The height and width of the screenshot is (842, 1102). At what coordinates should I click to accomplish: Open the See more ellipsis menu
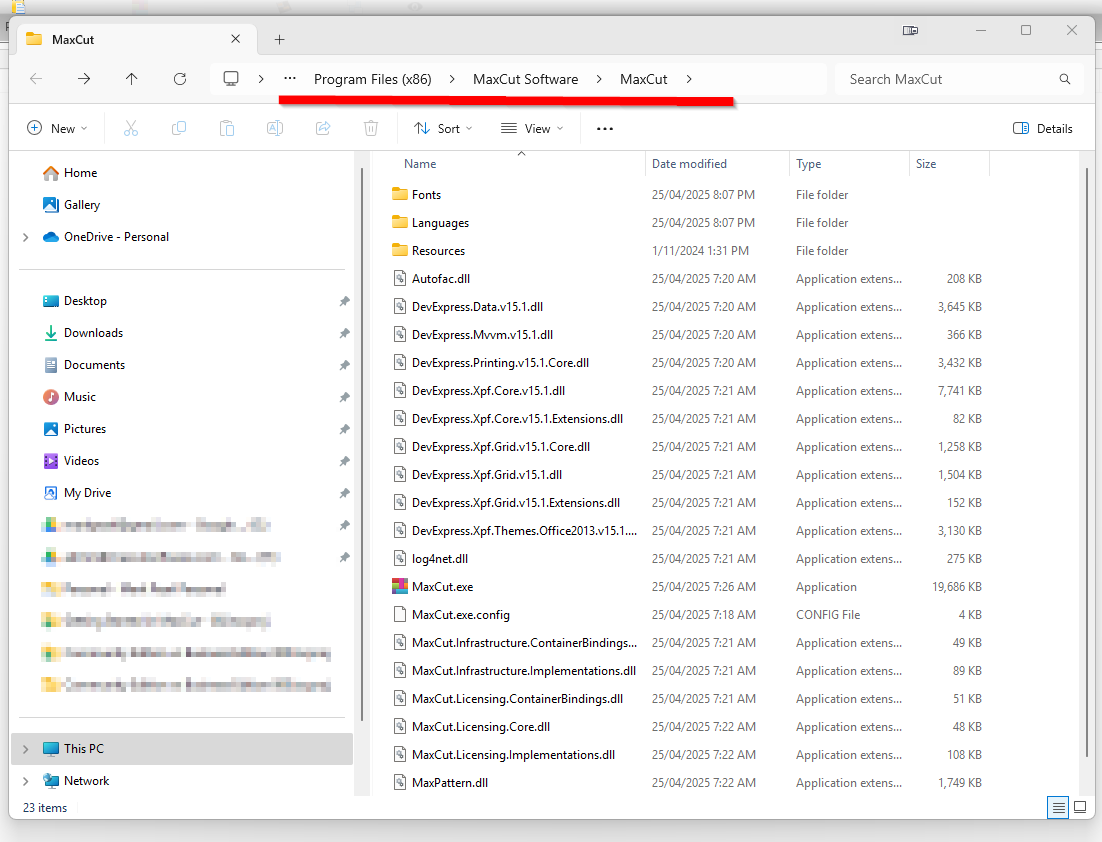click(604, 128)
